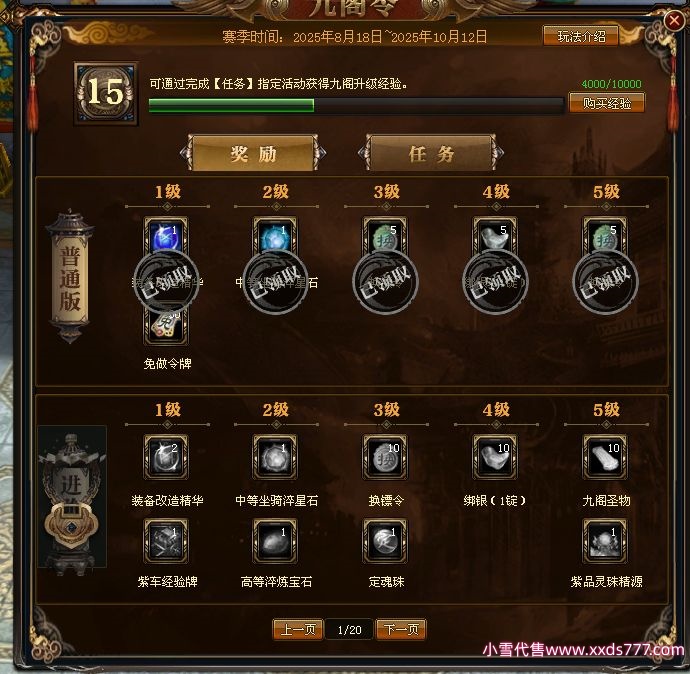Click the 免做令牌 item icon
Screen dimensions: 690x674
[166, 326]
